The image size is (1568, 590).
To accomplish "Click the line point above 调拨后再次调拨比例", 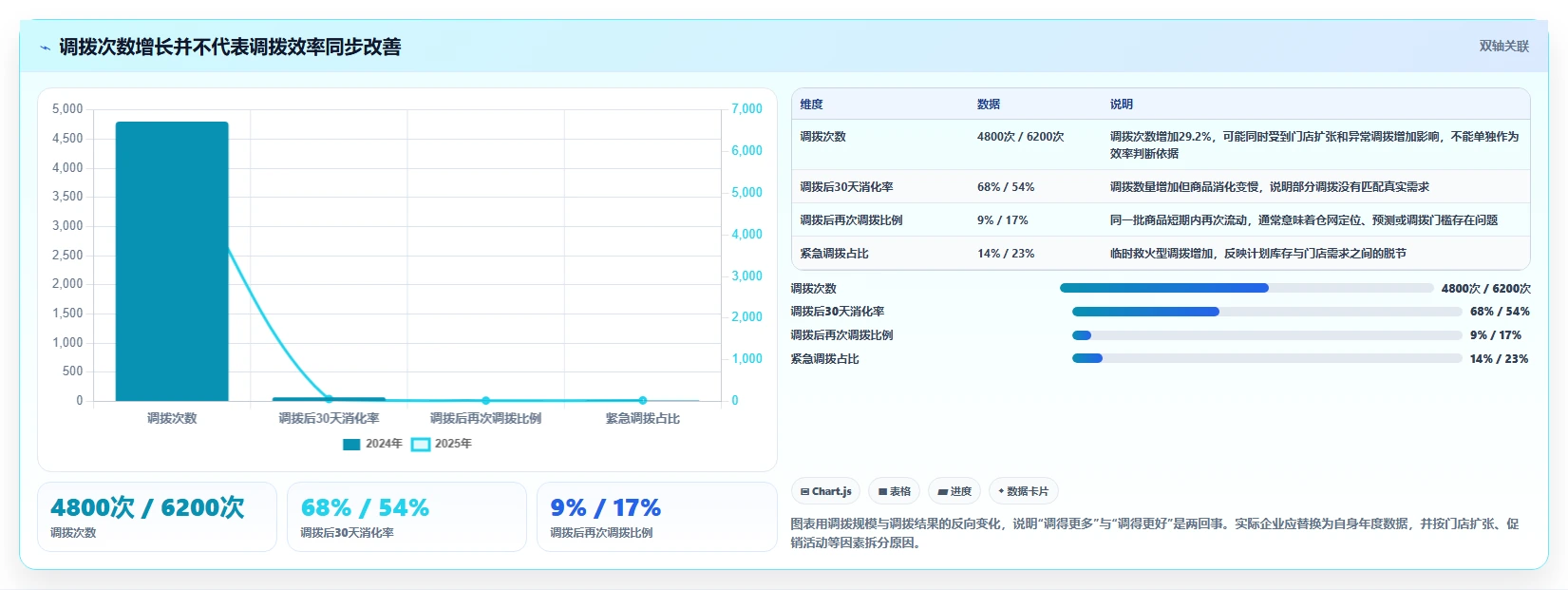I will 485,400.
